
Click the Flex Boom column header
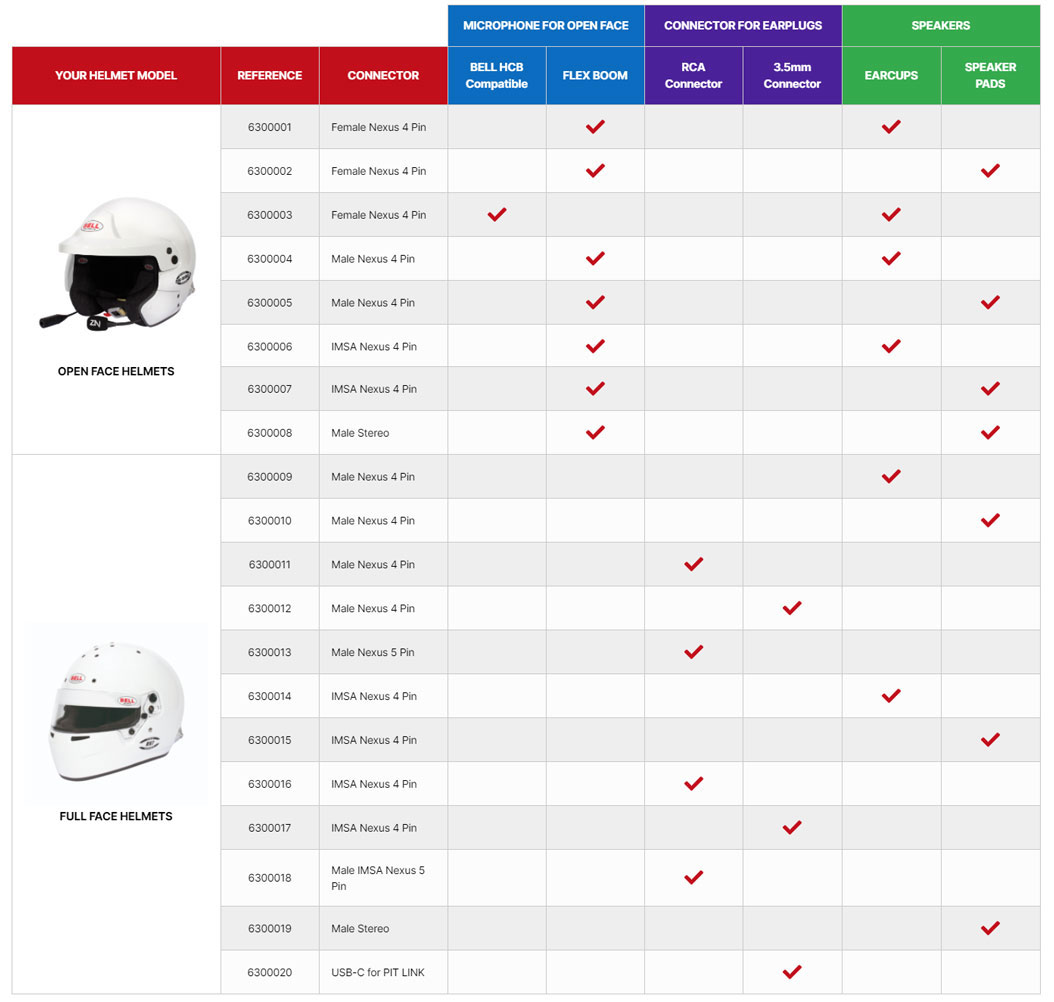click(595, 75)
